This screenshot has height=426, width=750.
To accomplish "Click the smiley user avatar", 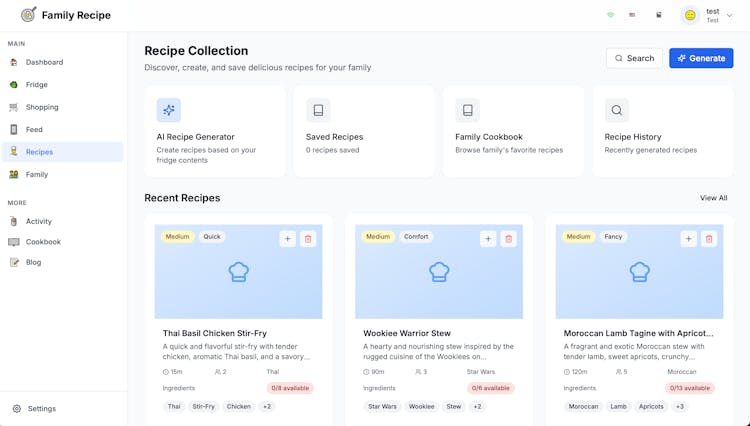I will click(690, 15).
